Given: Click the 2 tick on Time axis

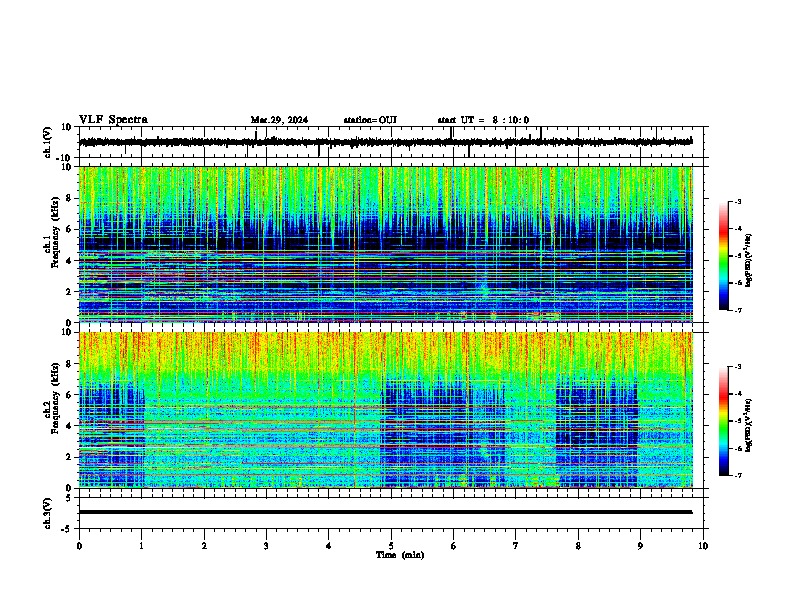Looking at the screenshot, I should tap(204, 546).
